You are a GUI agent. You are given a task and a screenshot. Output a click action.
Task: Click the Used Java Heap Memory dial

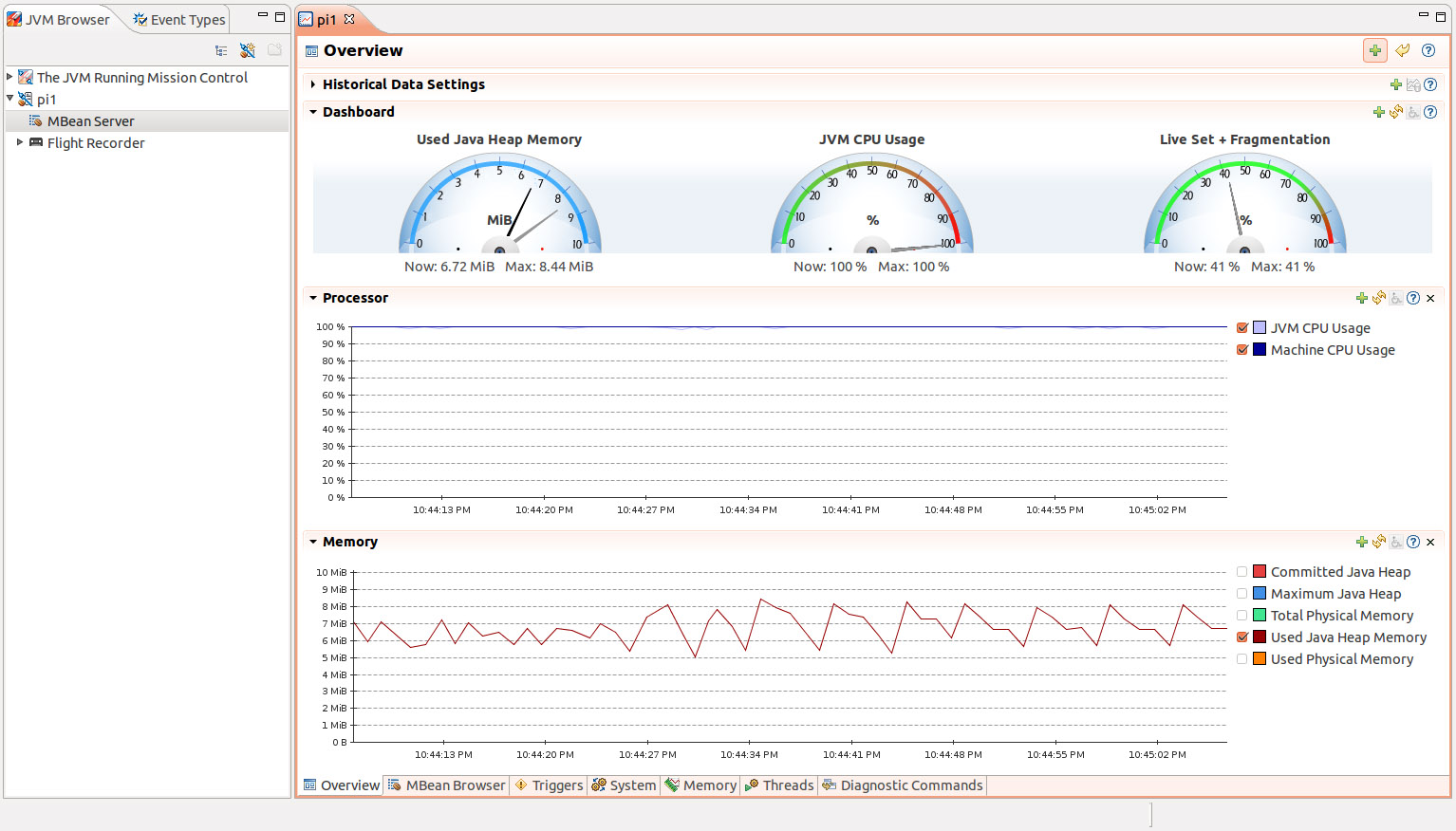[500, 203]
